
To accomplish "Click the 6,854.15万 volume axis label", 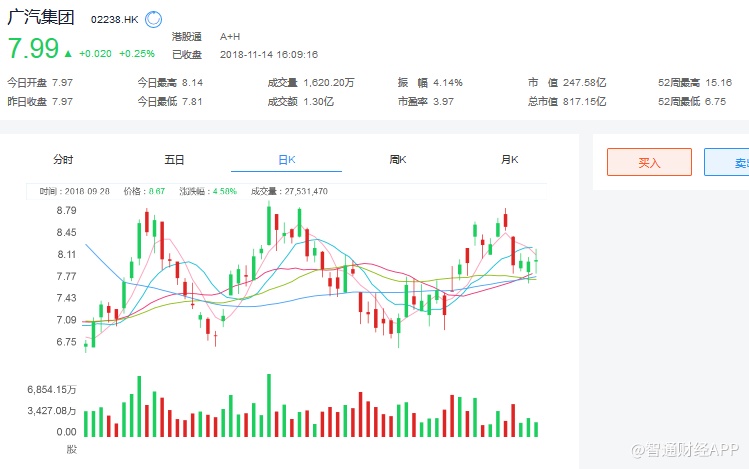I will (53, 388).
